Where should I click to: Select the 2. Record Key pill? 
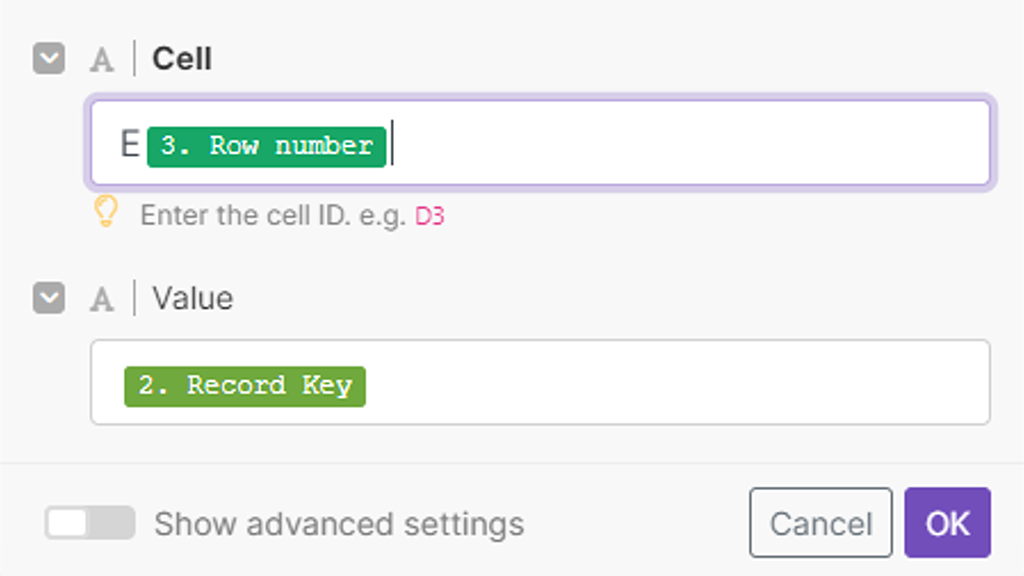point(245,386)
